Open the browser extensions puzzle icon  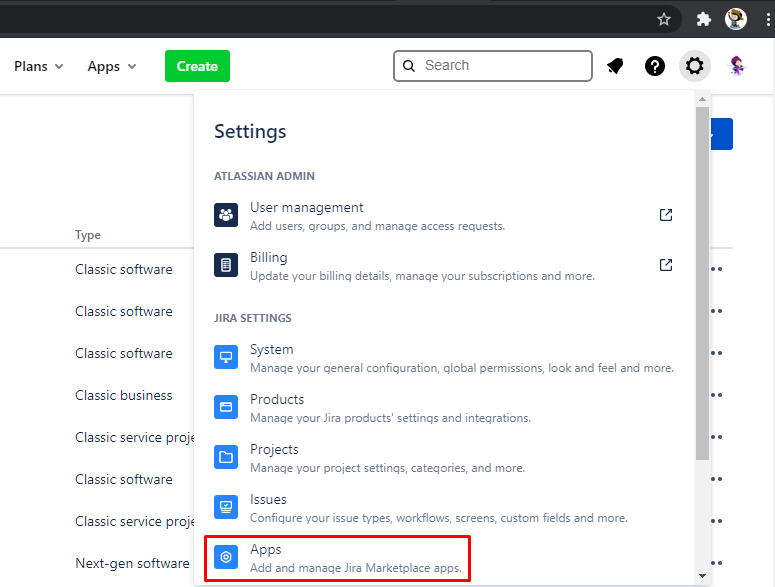pyautogui.click(x=703, y=19)
